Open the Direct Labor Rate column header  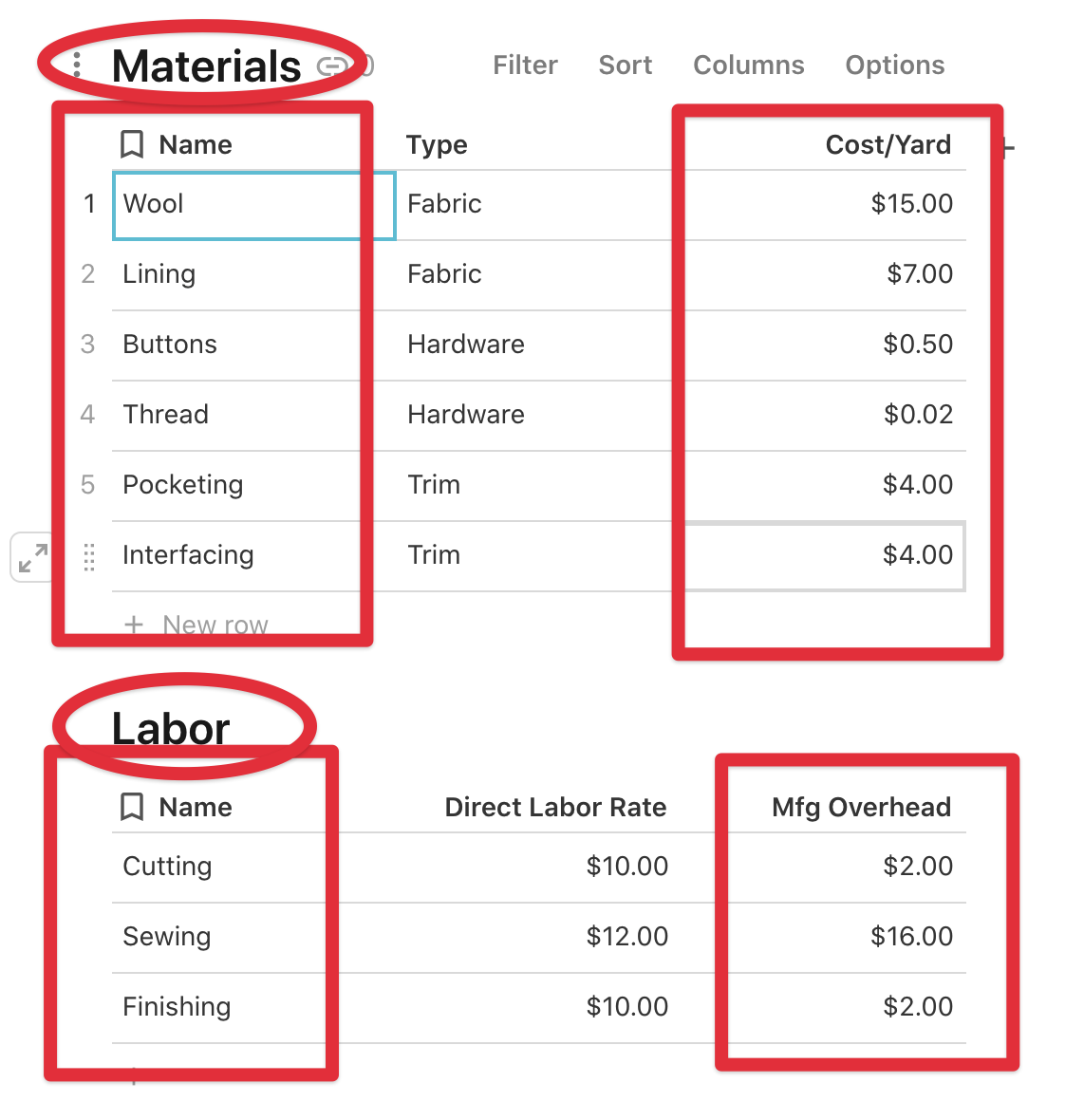(555, 807)
